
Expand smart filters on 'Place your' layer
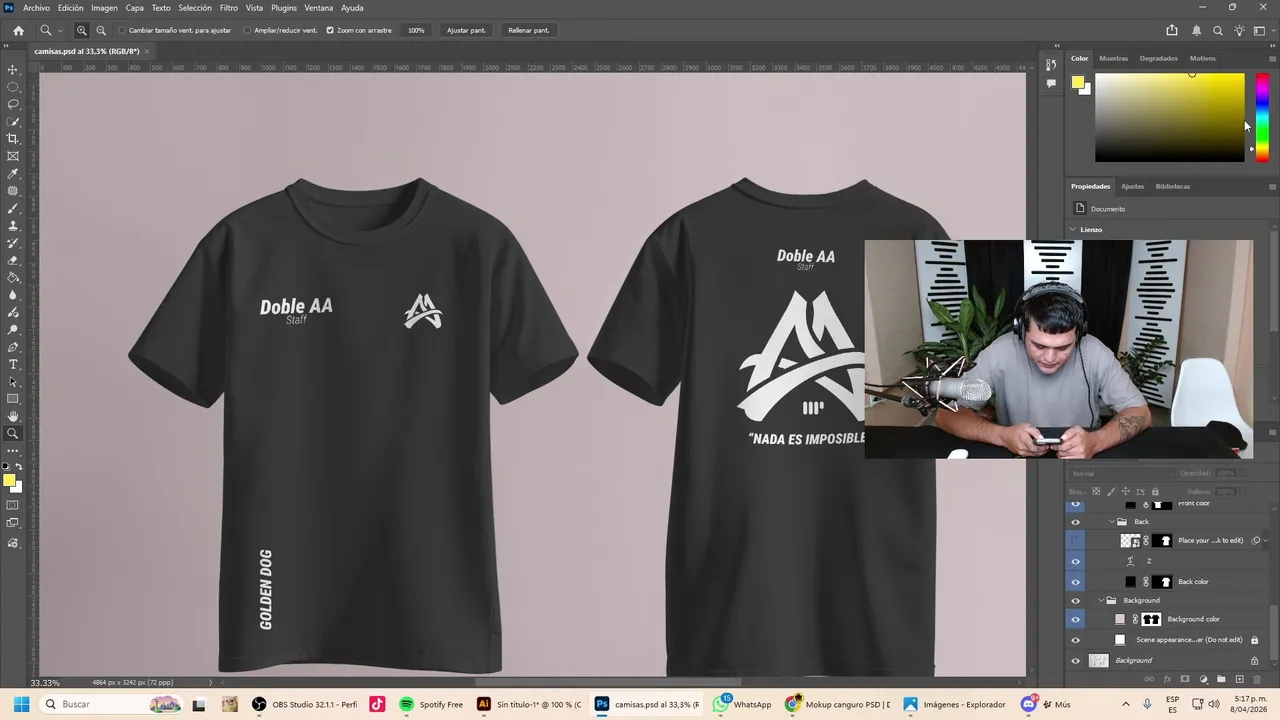coord(1265,541)
